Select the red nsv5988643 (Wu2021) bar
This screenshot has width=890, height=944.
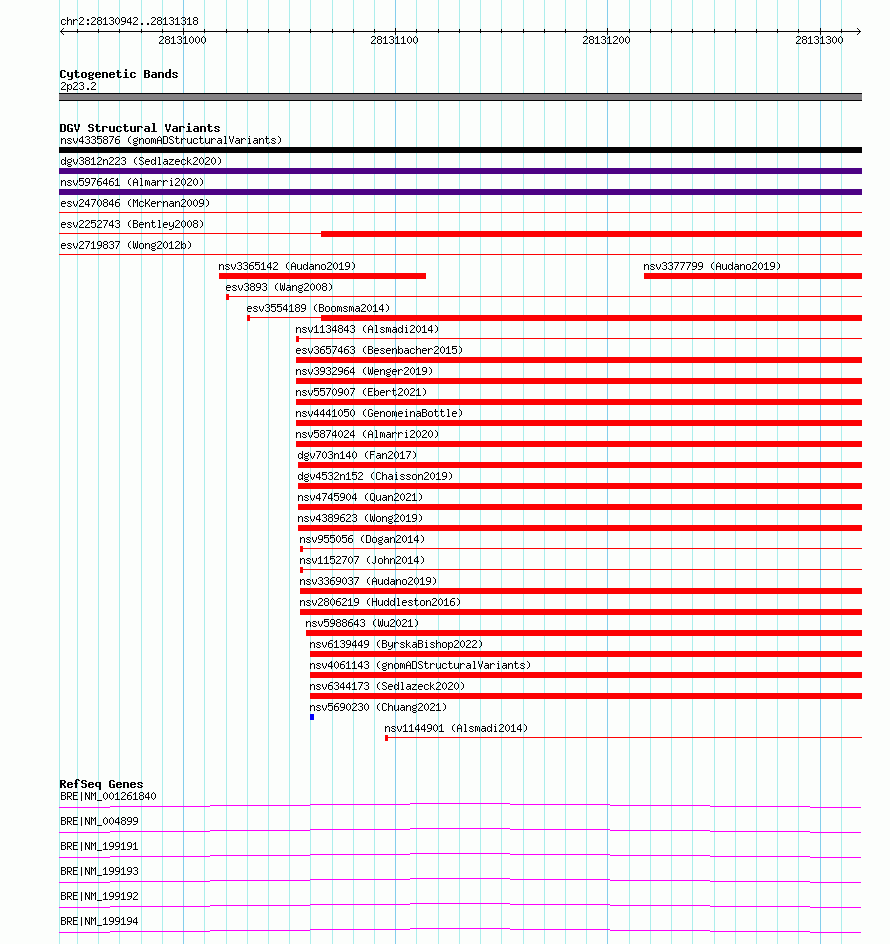tap(584, 633)
